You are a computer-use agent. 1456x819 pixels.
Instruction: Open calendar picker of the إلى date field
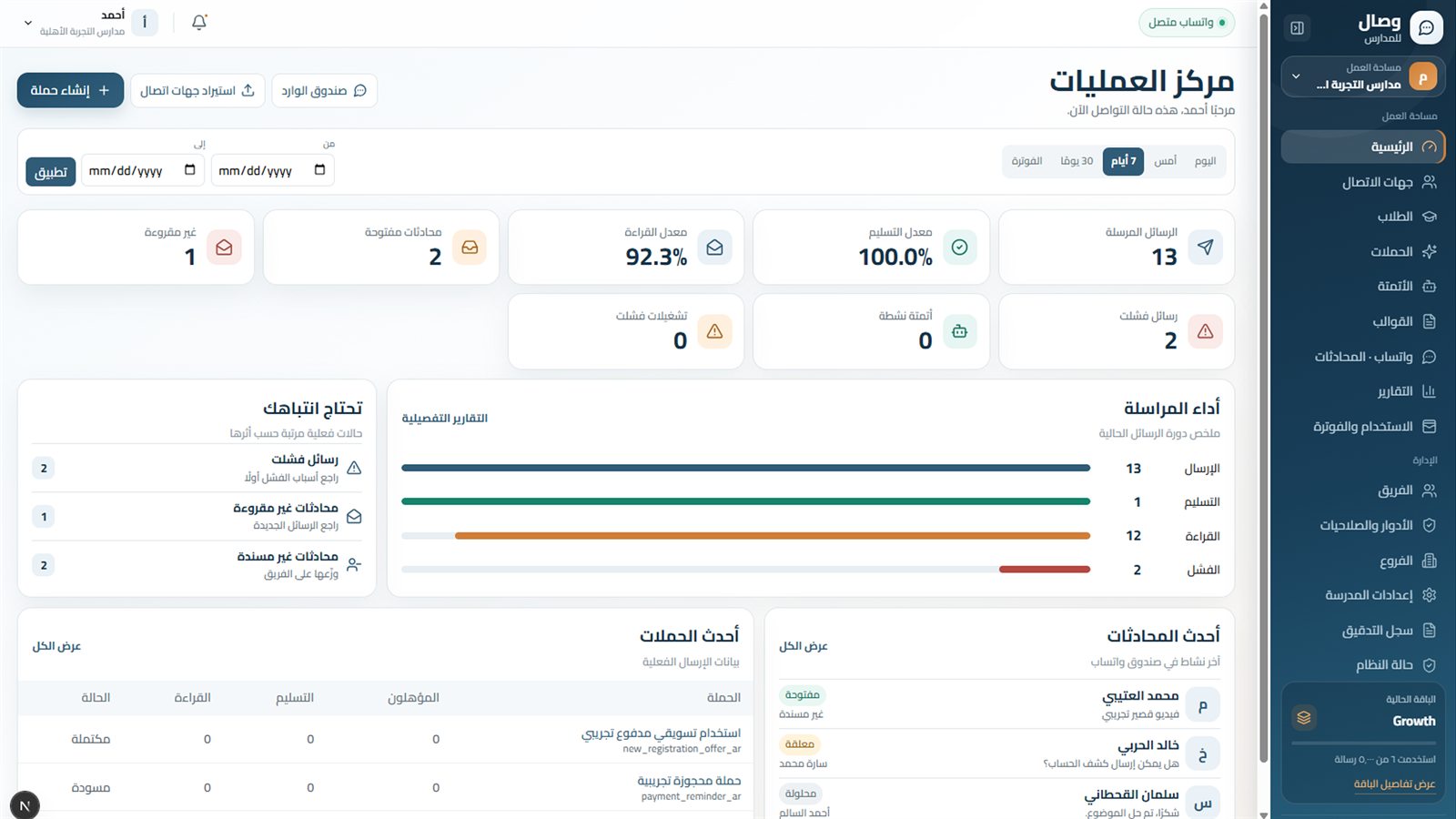(189, 170)
